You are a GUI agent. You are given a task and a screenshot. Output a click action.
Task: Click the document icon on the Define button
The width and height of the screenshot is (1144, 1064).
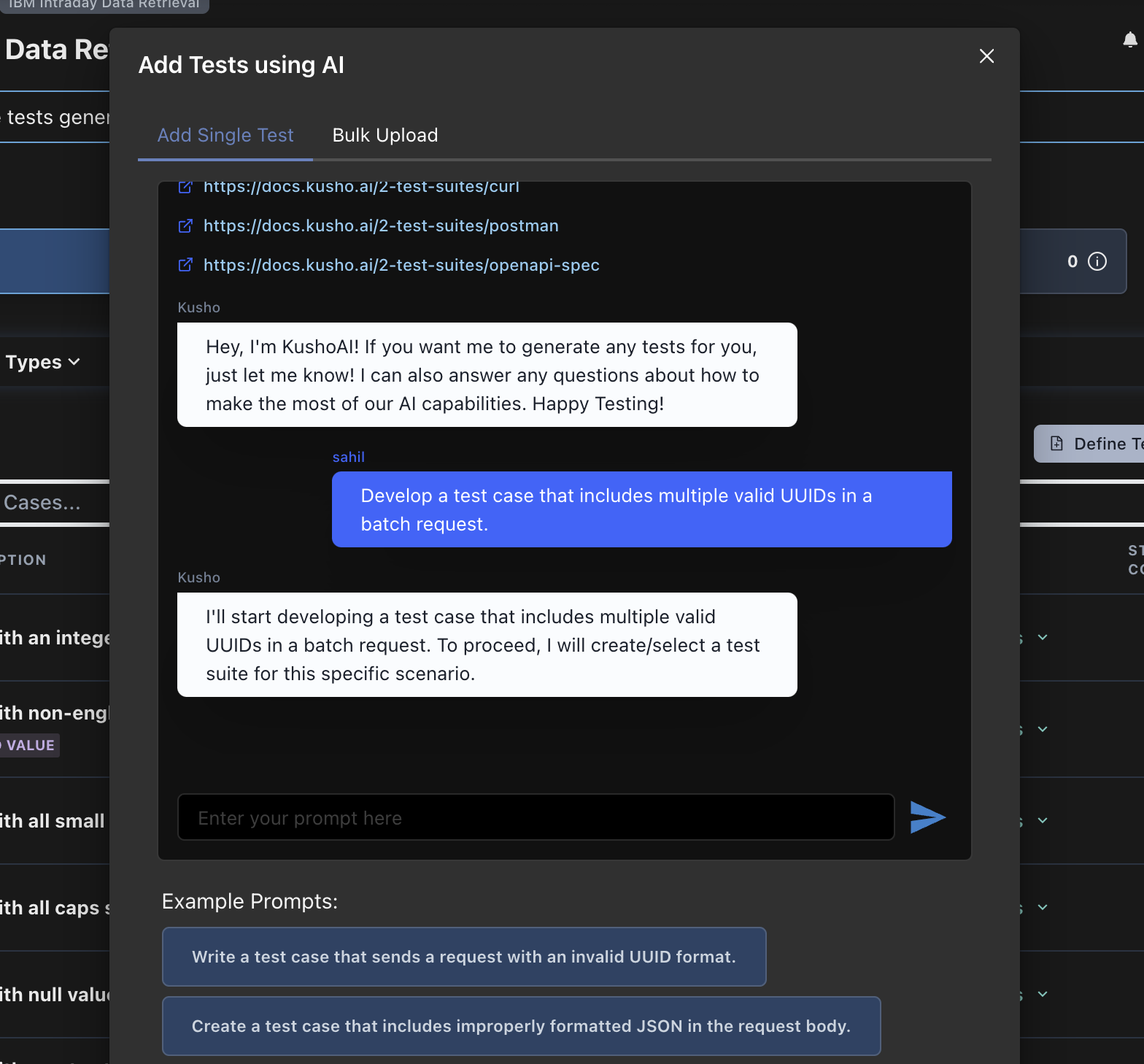(x=1056, y=443)
